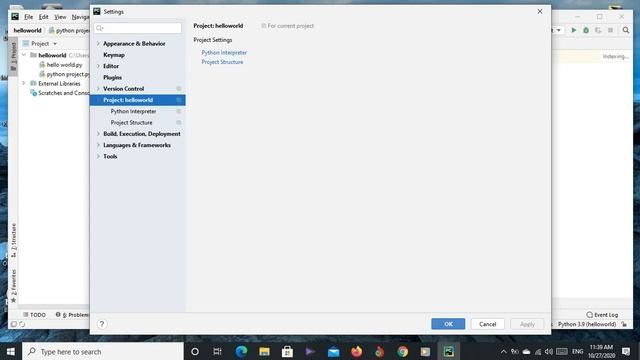Click Run with Coverage icon in toolbar
640x360 pixels.
click(598, 30)
